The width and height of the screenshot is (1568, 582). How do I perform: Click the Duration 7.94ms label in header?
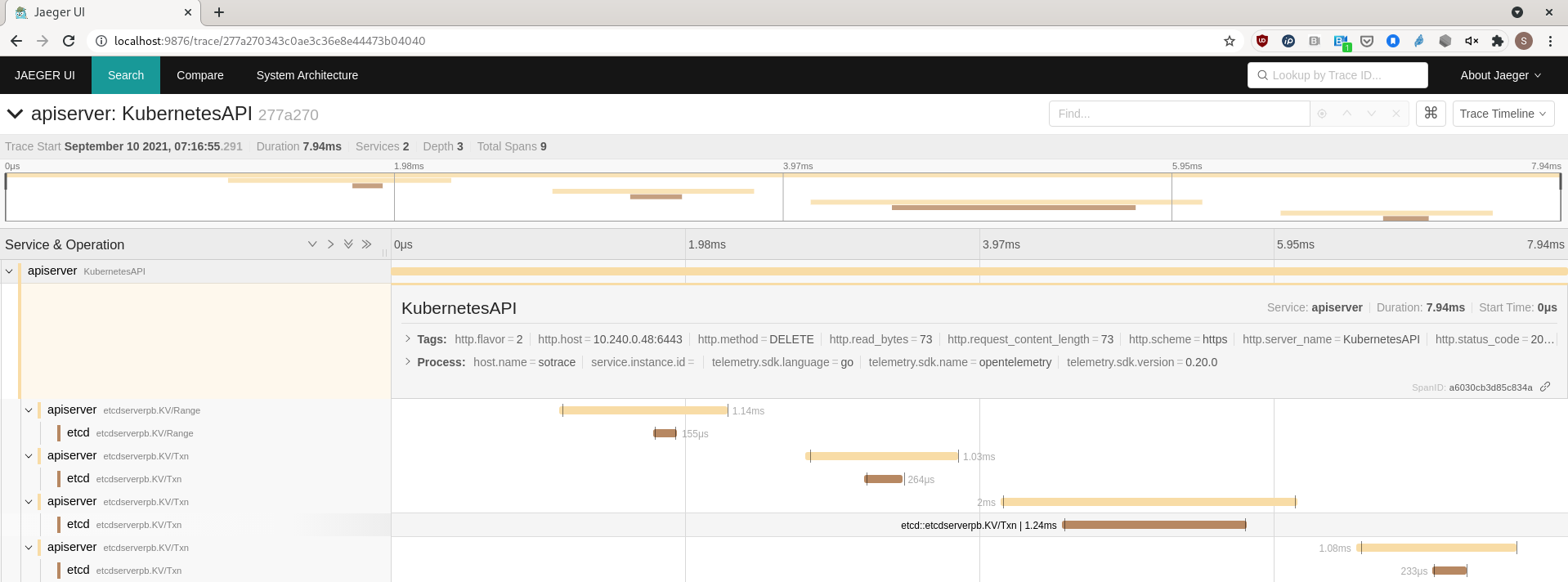click(x=298, y=146)
